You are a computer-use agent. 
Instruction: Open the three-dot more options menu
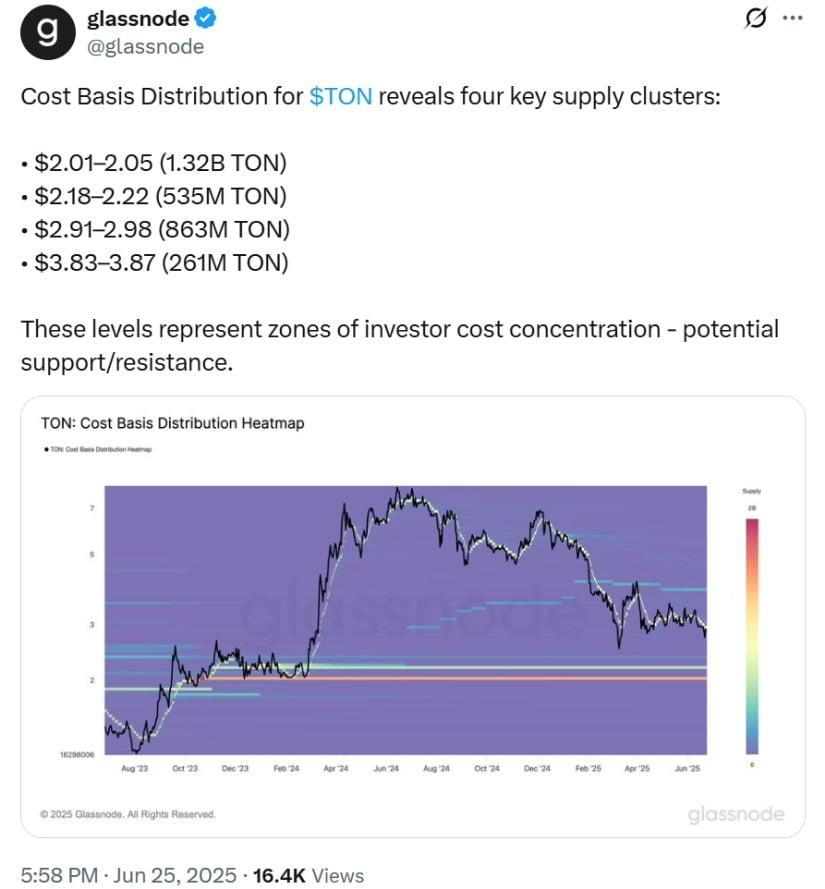[791, 19]
